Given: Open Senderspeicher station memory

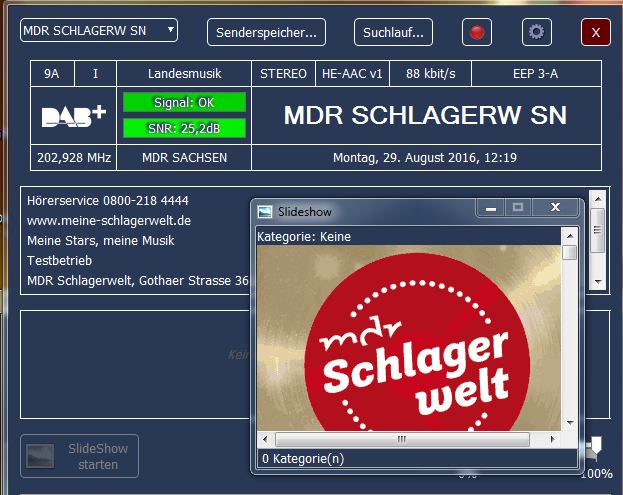Looking at the screenshot, I should coord(267,32).
